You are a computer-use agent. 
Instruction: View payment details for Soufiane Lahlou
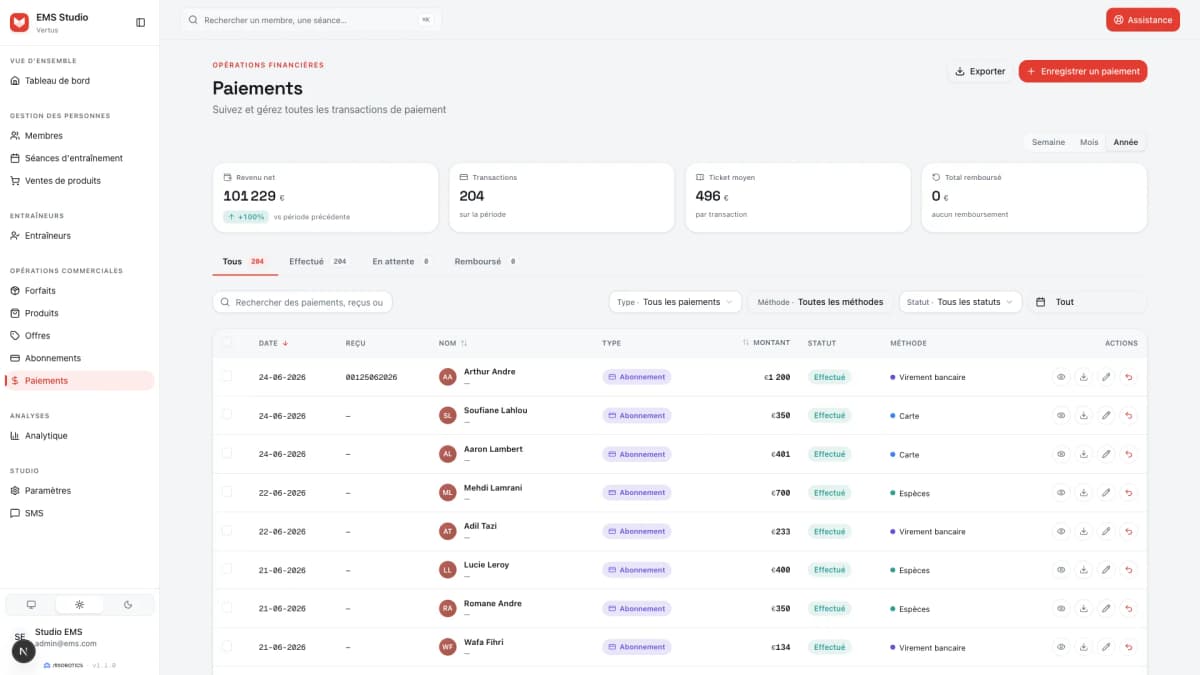(1061, 415)
